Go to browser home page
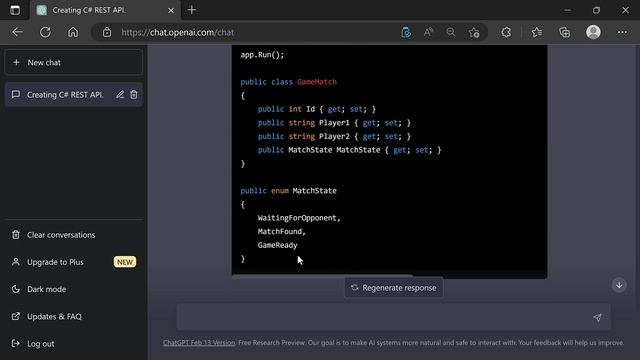 (x=73, y=32)
